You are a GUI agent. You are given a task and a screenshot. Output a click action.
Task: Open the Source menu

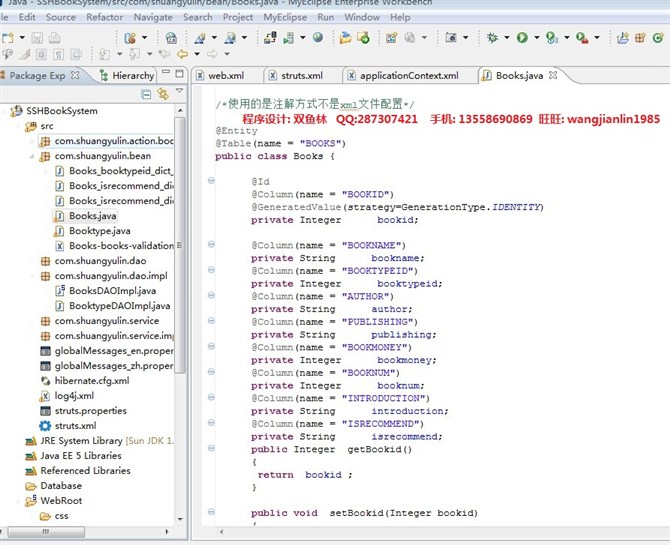coord(61,17)
